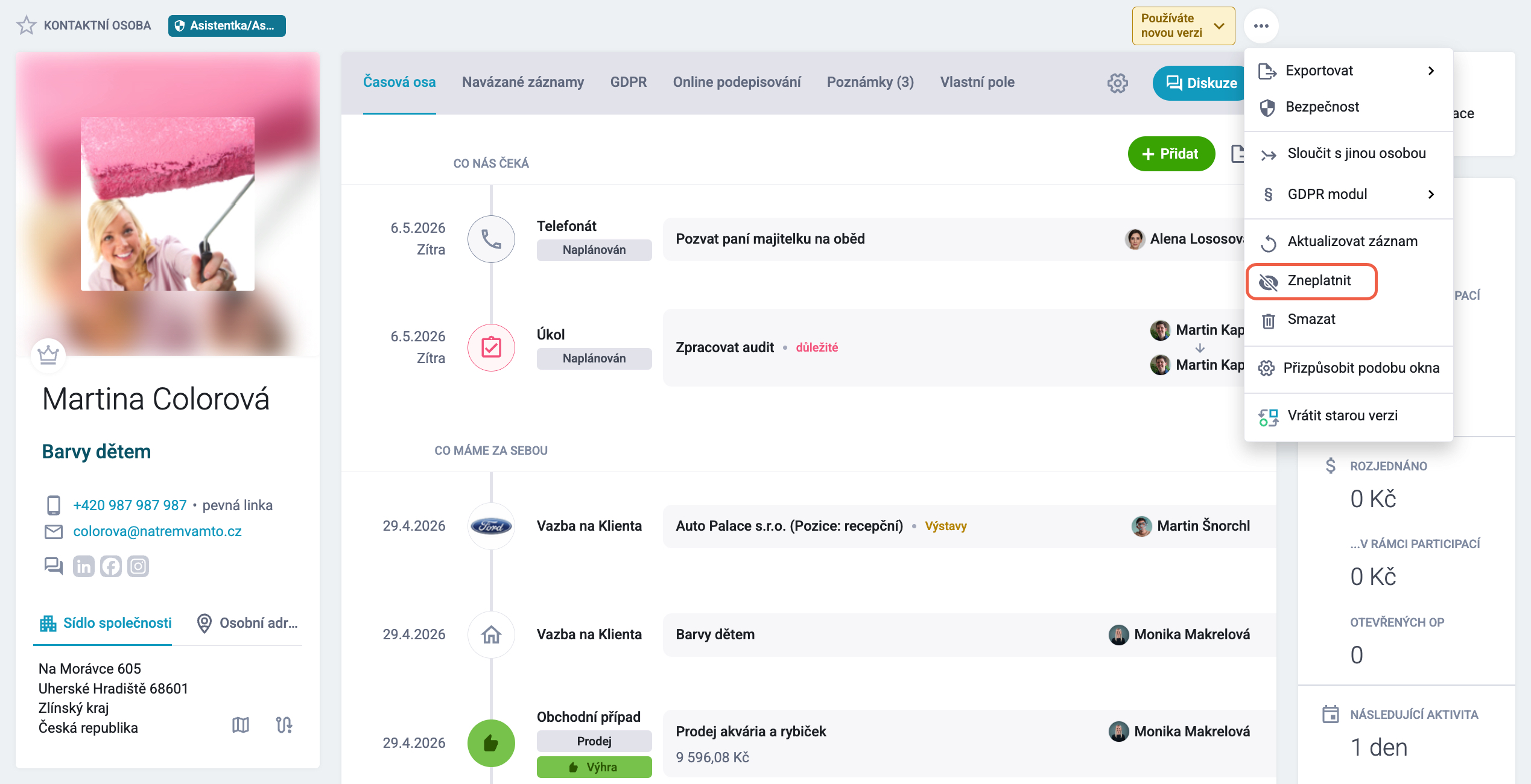Click the LinkedIn profile icon
1531x784 pixels.
point(84,566)
